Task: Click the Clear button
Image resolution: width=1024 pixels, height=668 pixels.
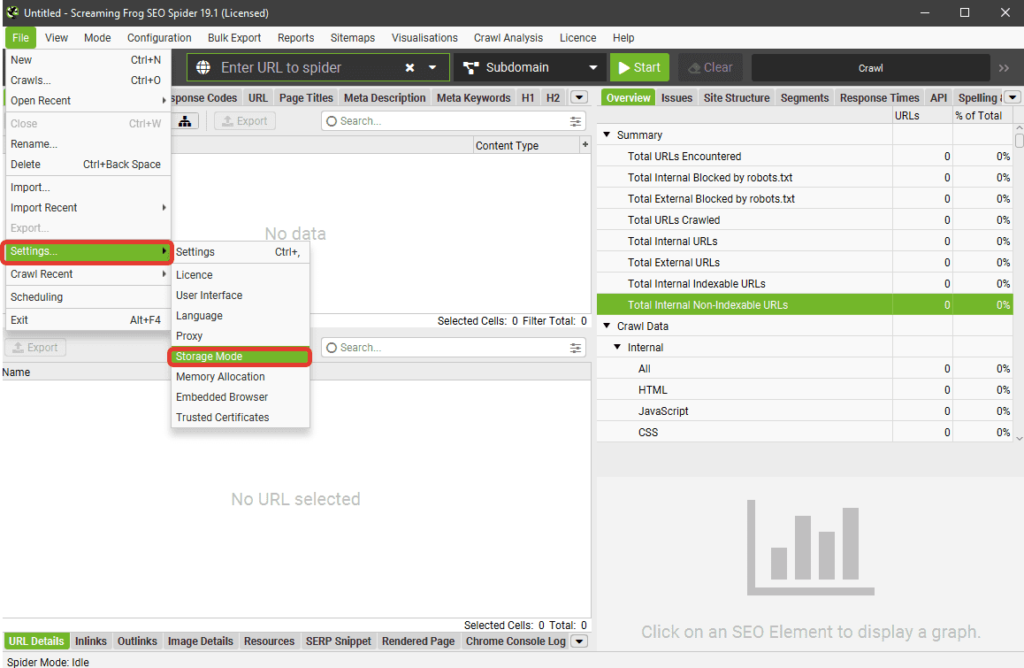Action: click(710, 67)
